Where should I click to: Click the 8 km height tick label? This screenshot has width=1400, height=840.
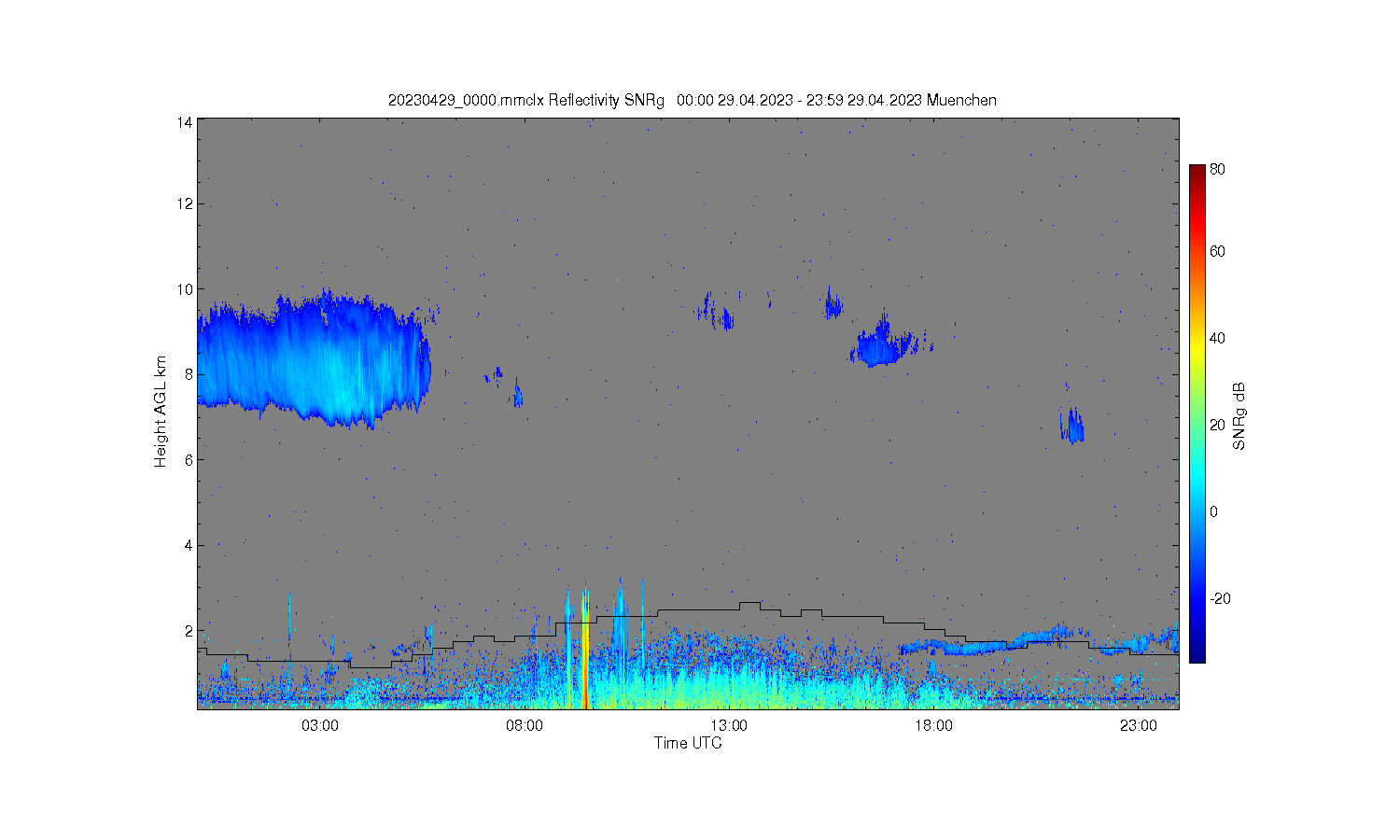pos(189,374)
